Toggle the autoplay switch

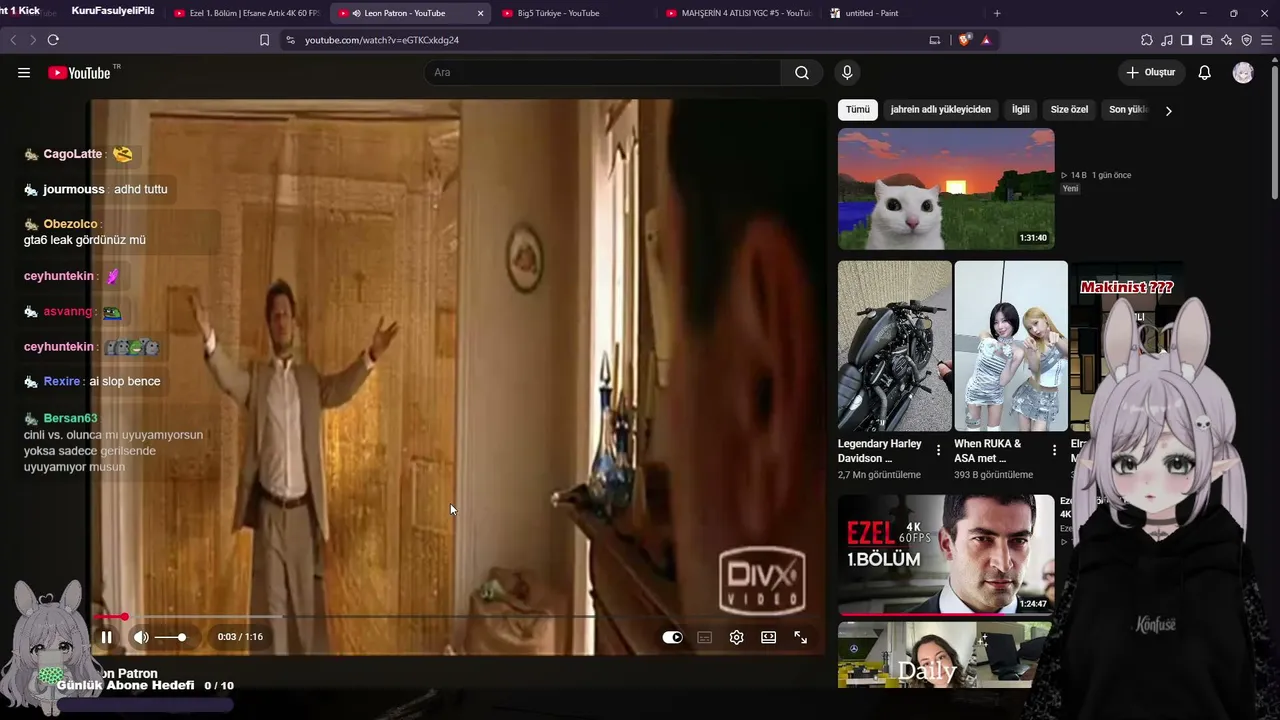tap(672, 637)
